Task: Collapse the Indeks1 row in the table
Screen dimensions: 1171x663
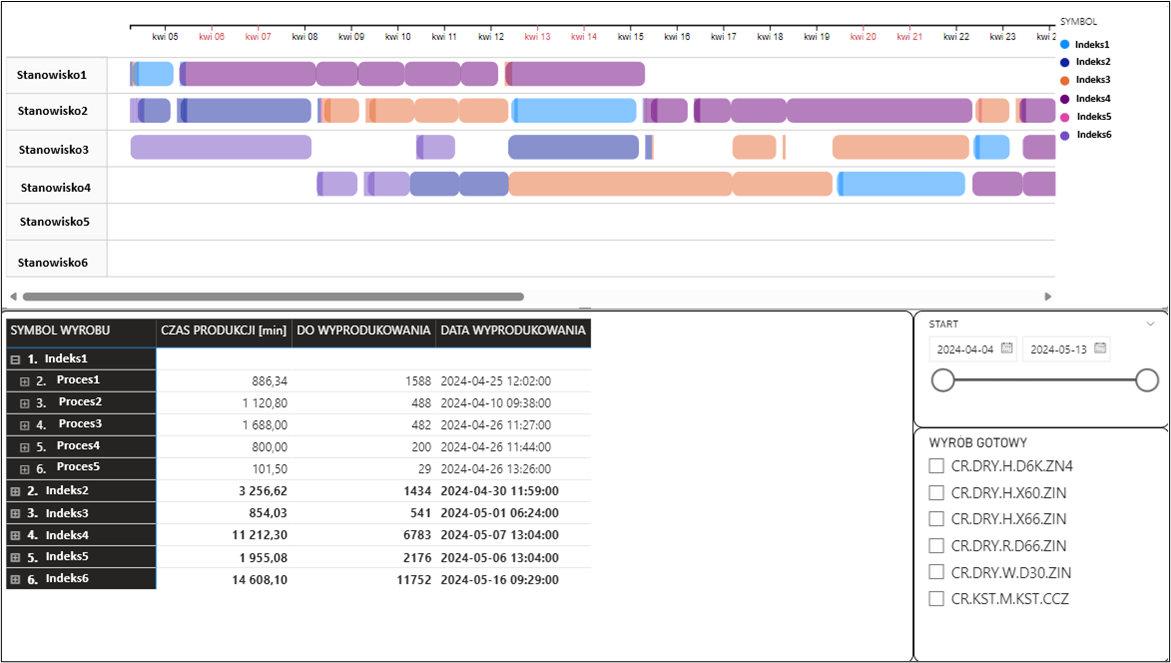Action: [15, 359]
